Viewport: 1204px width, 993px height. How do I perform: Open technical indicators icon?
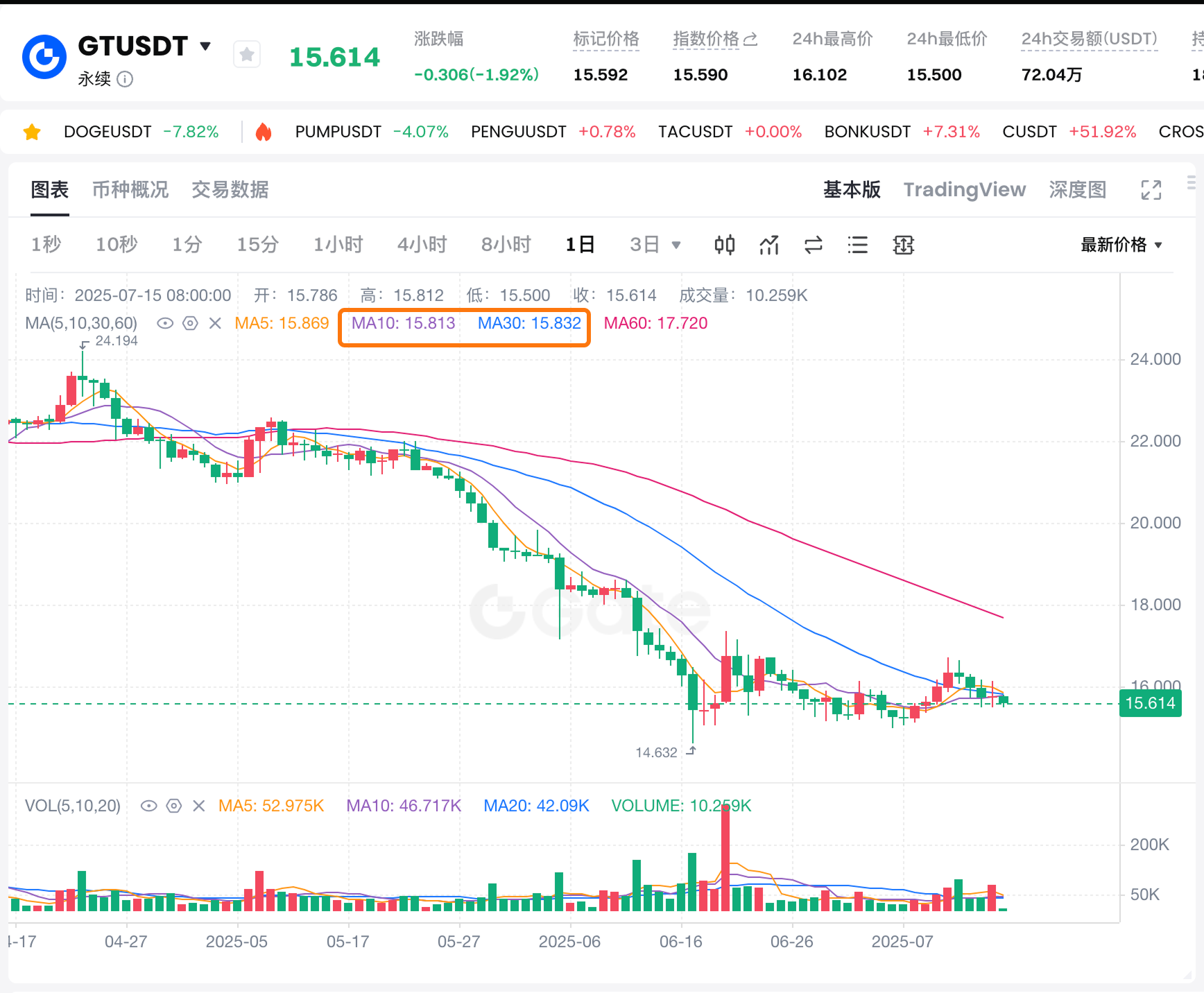[769, 245]
